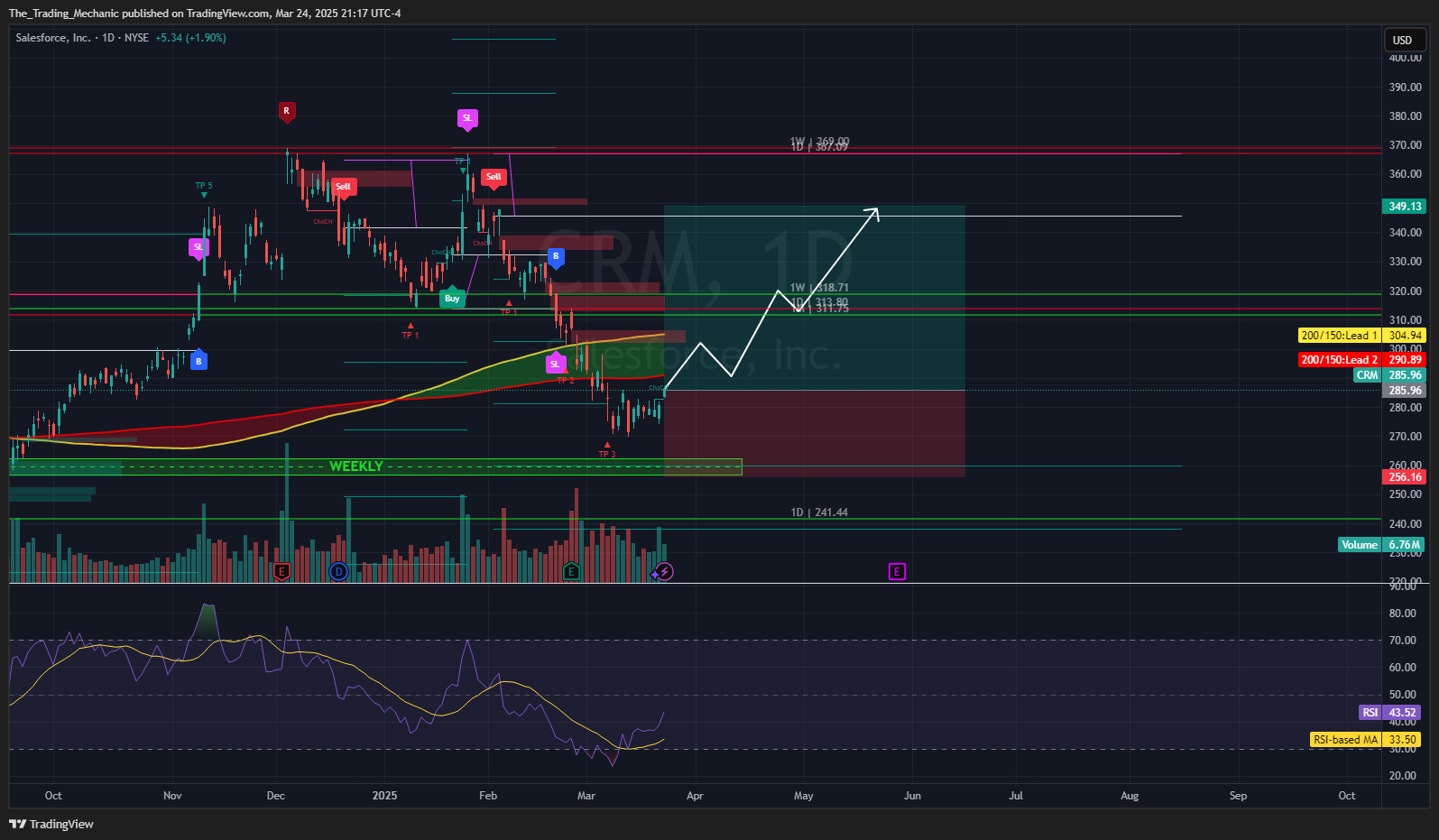Click the dark red R label near December

tap(287, 112)
